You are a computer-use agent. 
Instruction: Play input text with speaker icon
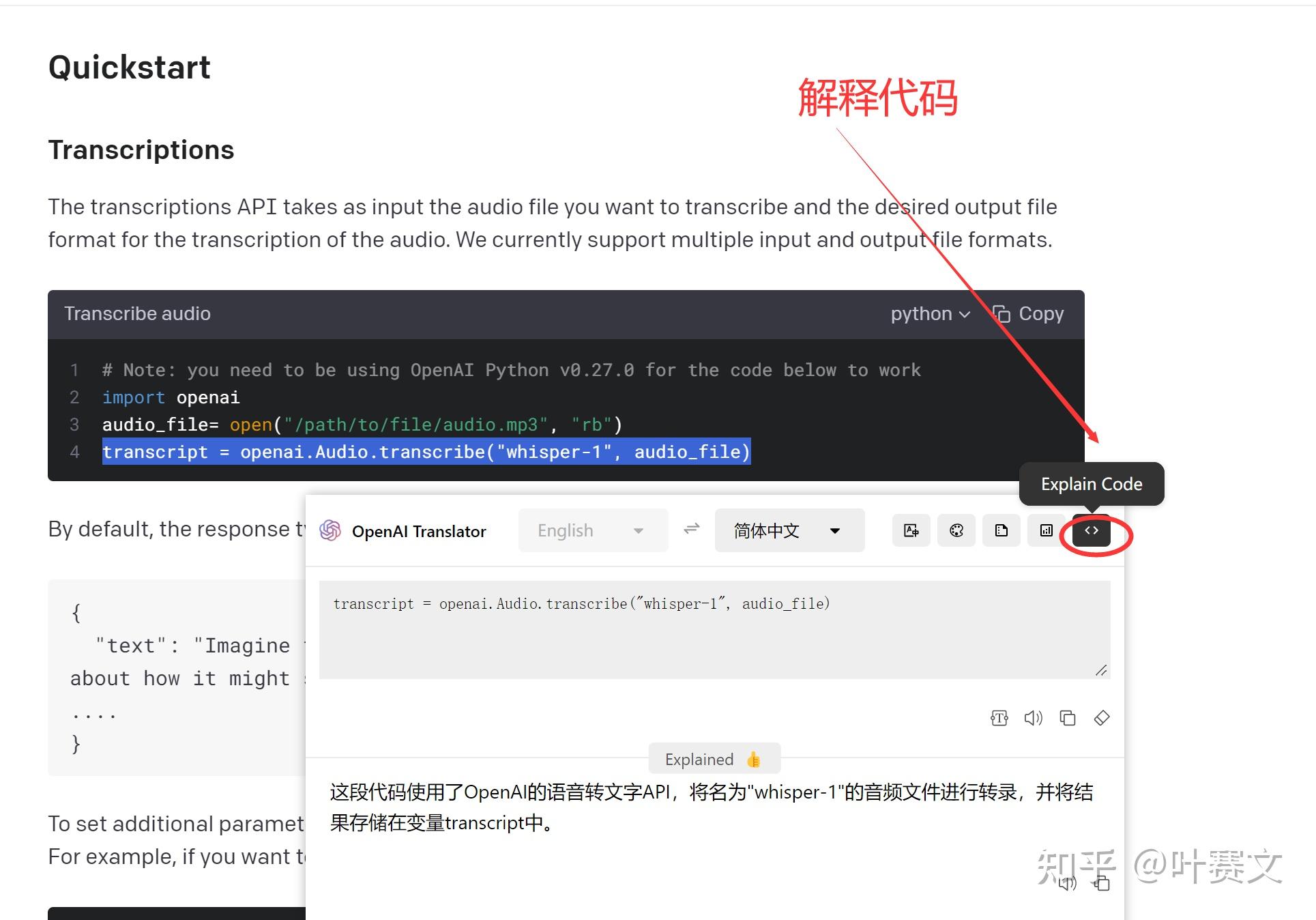1033,717
